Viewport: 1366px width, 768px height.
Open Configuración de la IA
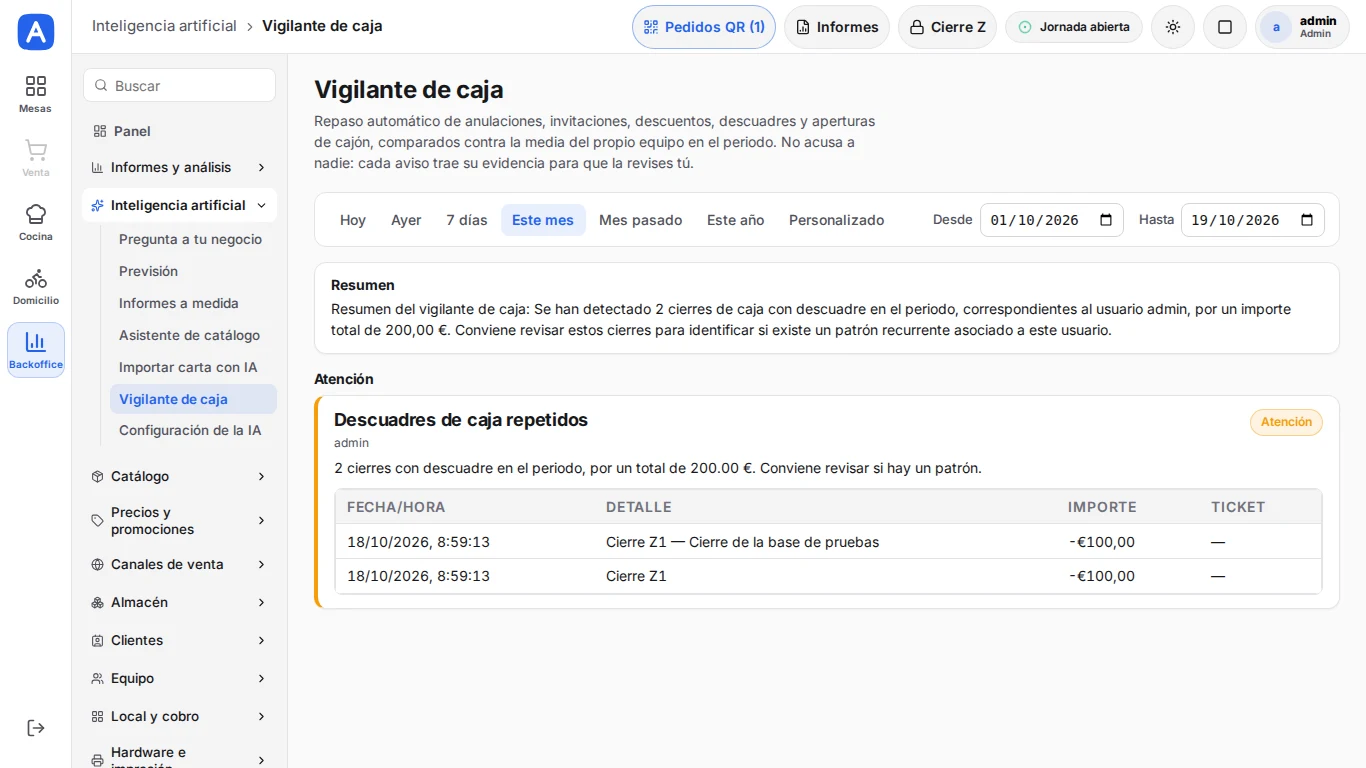pos(193,431)
